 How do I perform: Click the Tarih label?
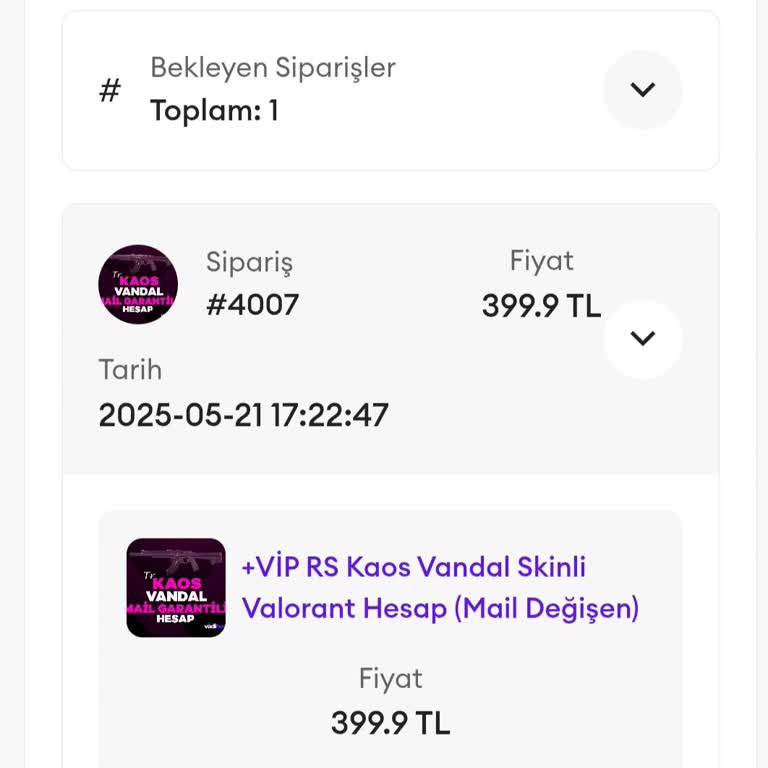[x=130, y=370]
